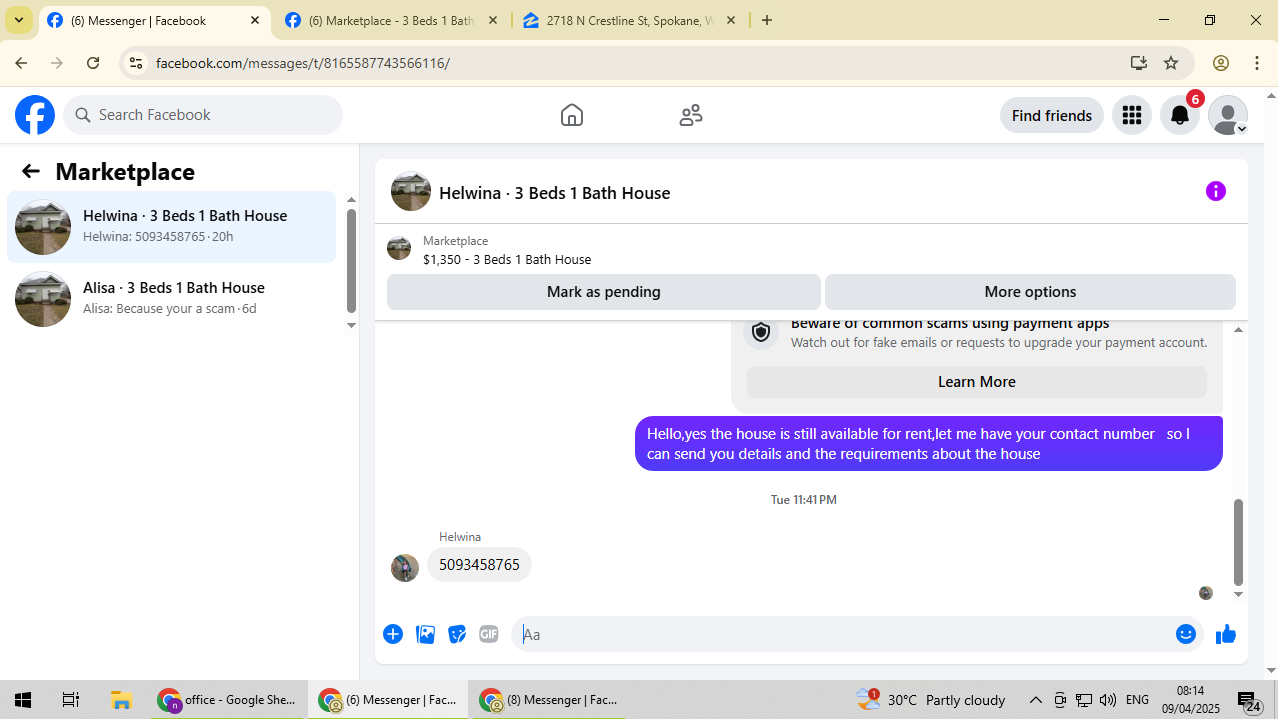The width and height of the screenshot is (1278, 719).
Task: Click the Search Facebook field
Action: coord(203,115)
